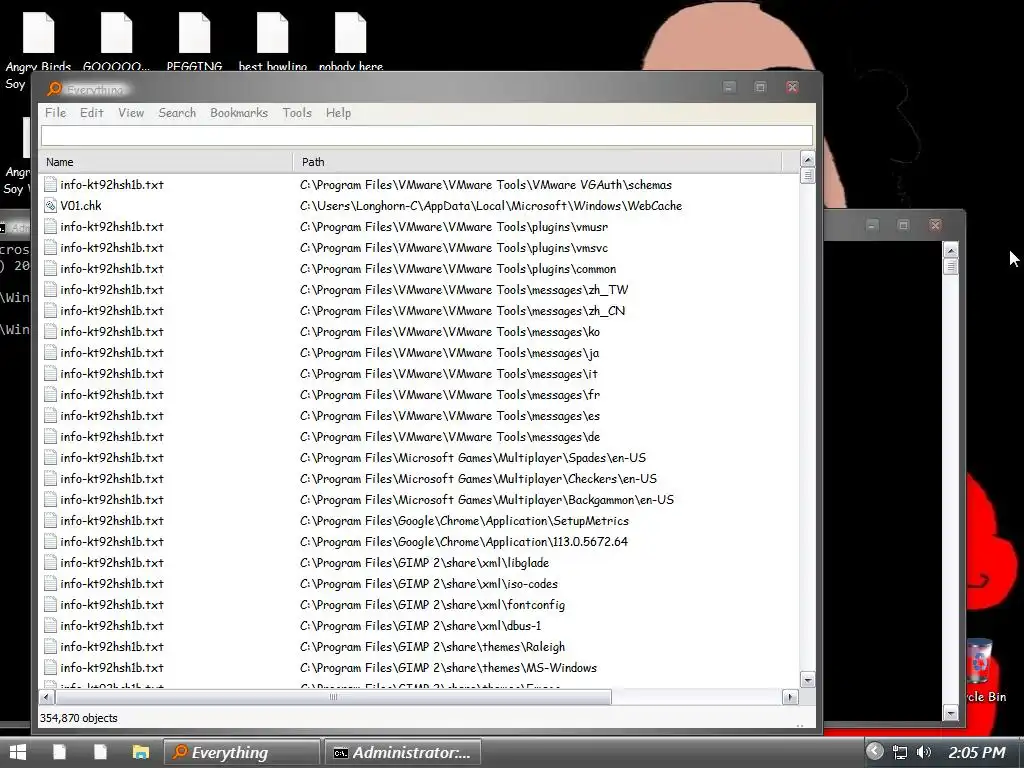This screenshot has width=1024, height=768.
Task: Click the 2:05 PM clock
Action: pyautogui.click(x=977, y=752)
